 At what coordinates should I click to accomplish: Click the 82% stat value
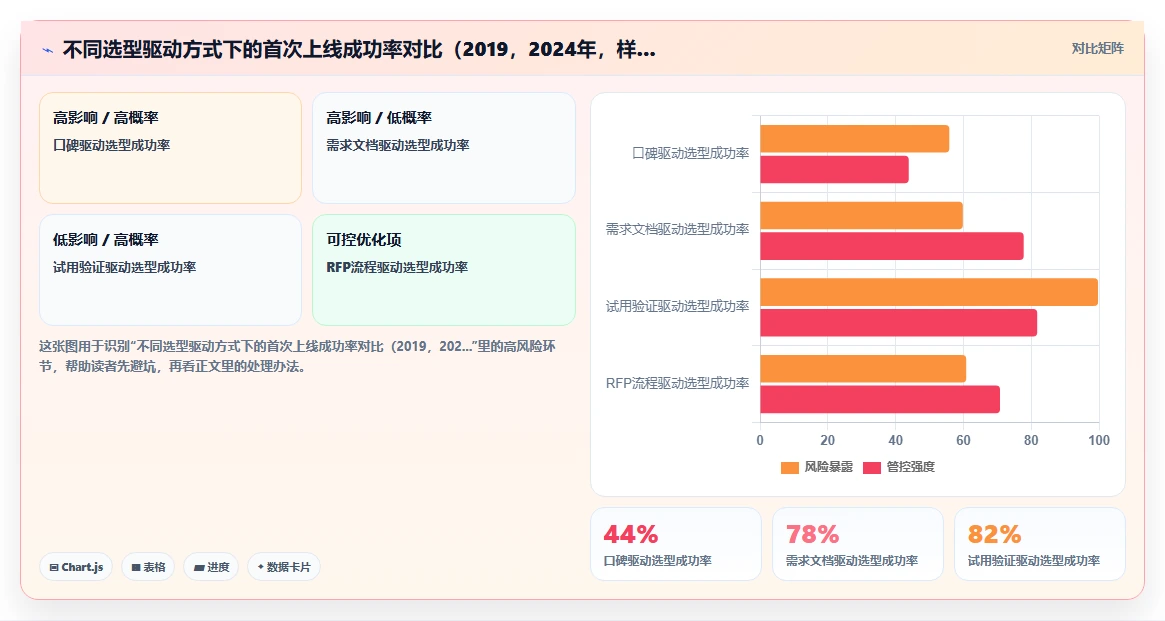click(x=994, y=534)
